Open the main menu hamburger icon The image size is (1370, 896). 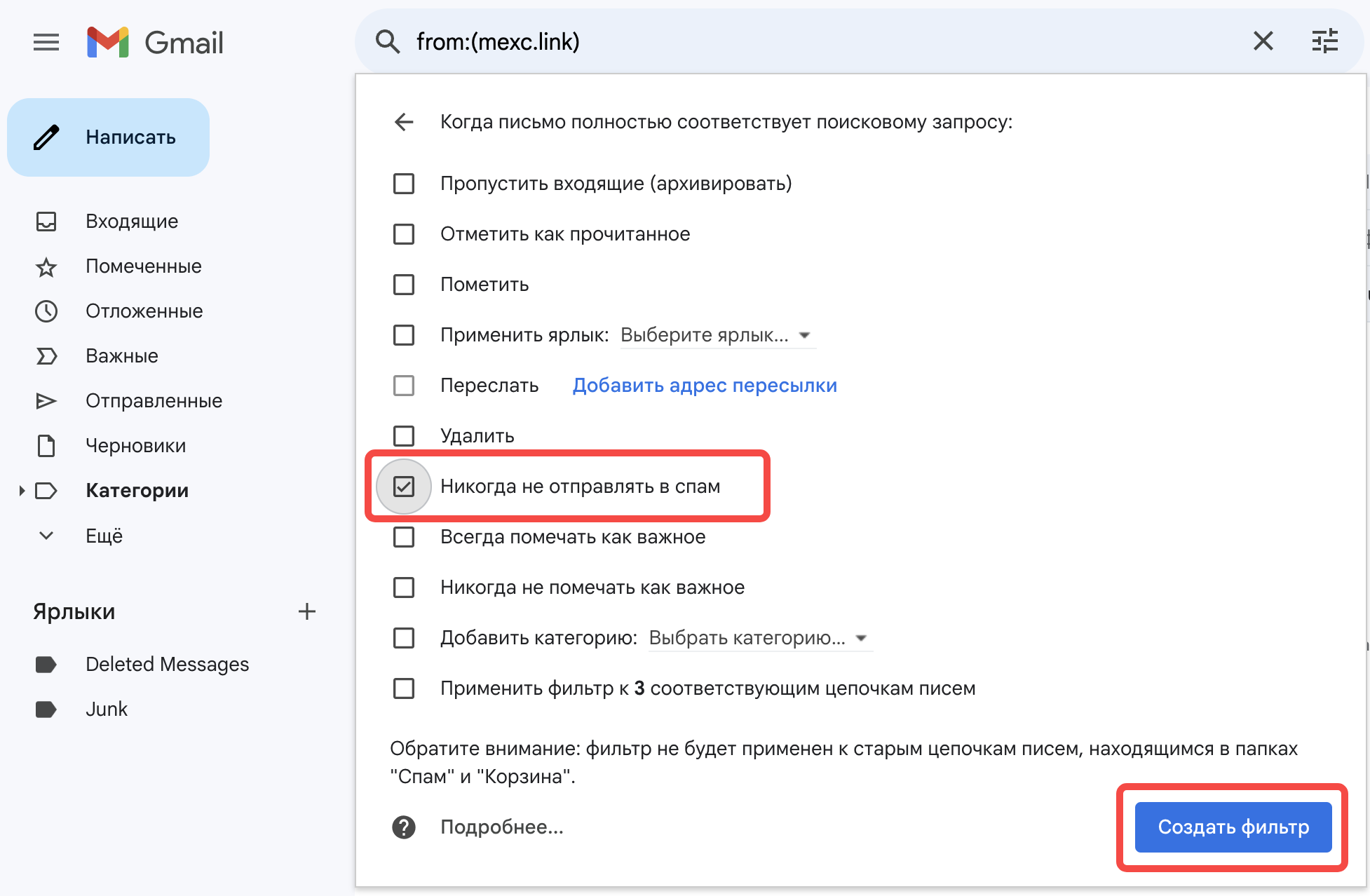[x=46, y=43]
